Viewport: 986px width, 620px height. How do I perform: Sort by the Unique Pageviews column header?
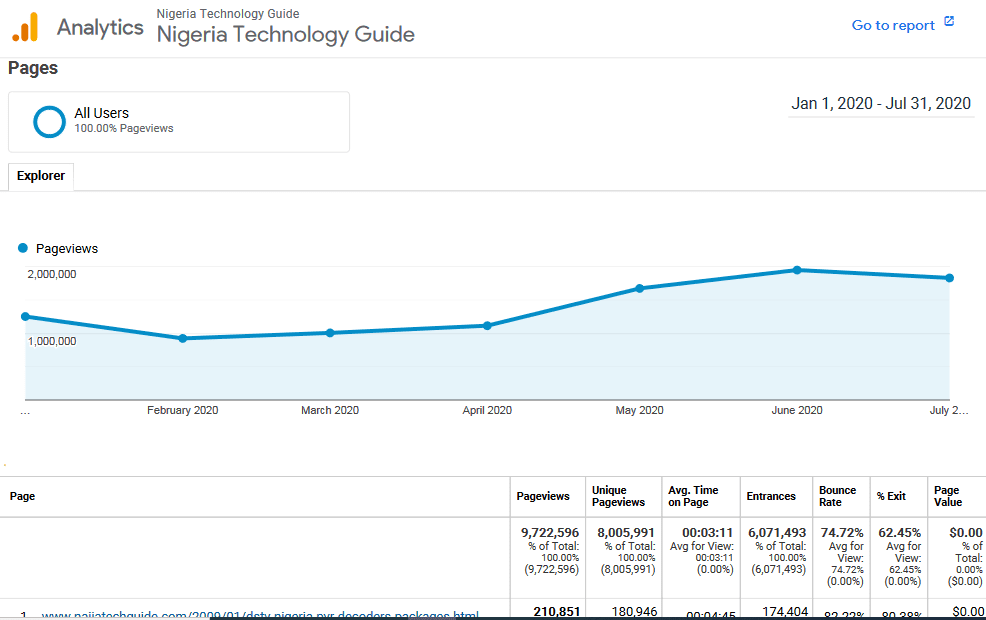[618, 496]
